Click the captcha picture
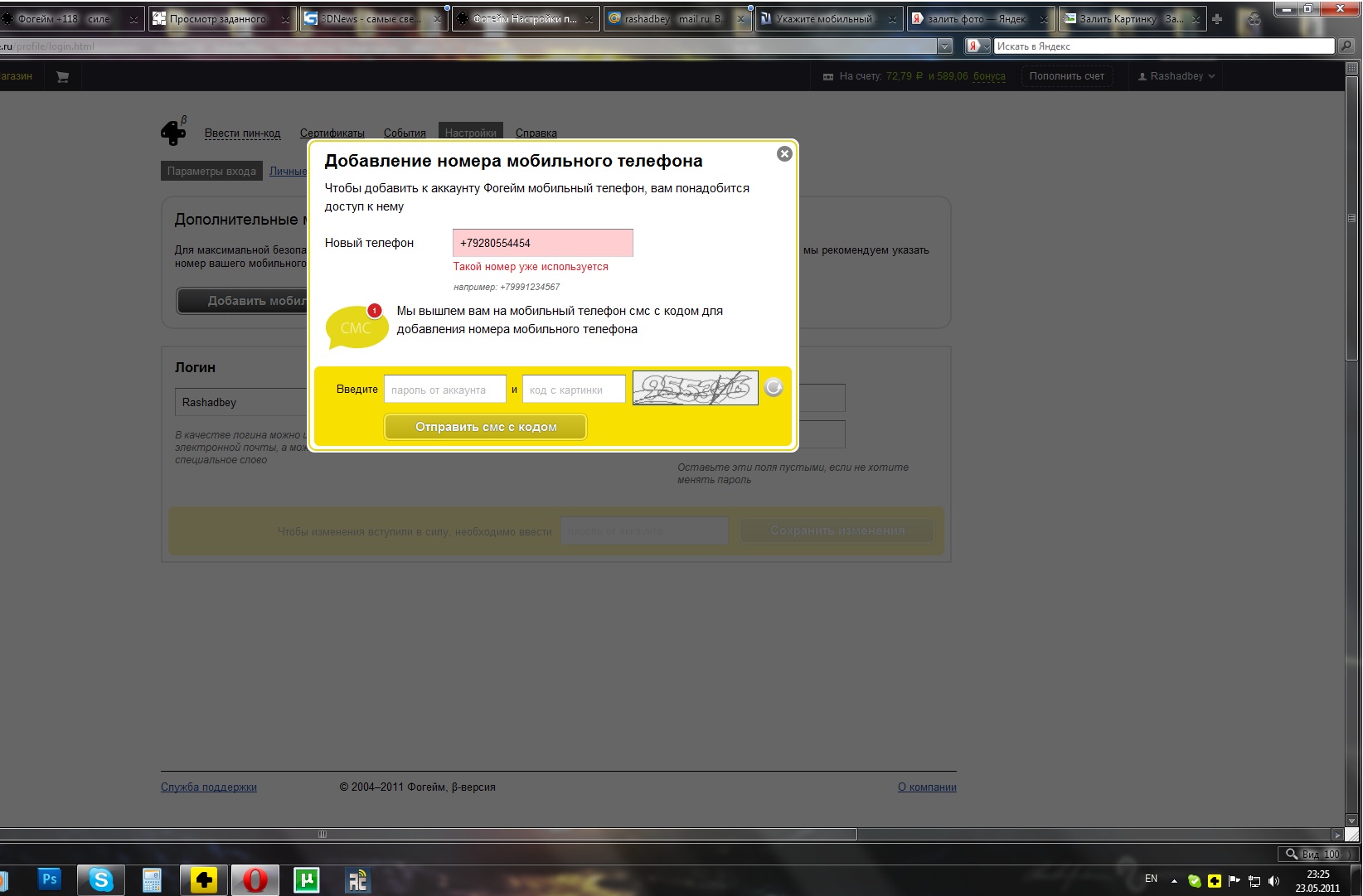Image resolution: width=1363 pixels, height=896 pixels. coord(695,388)
